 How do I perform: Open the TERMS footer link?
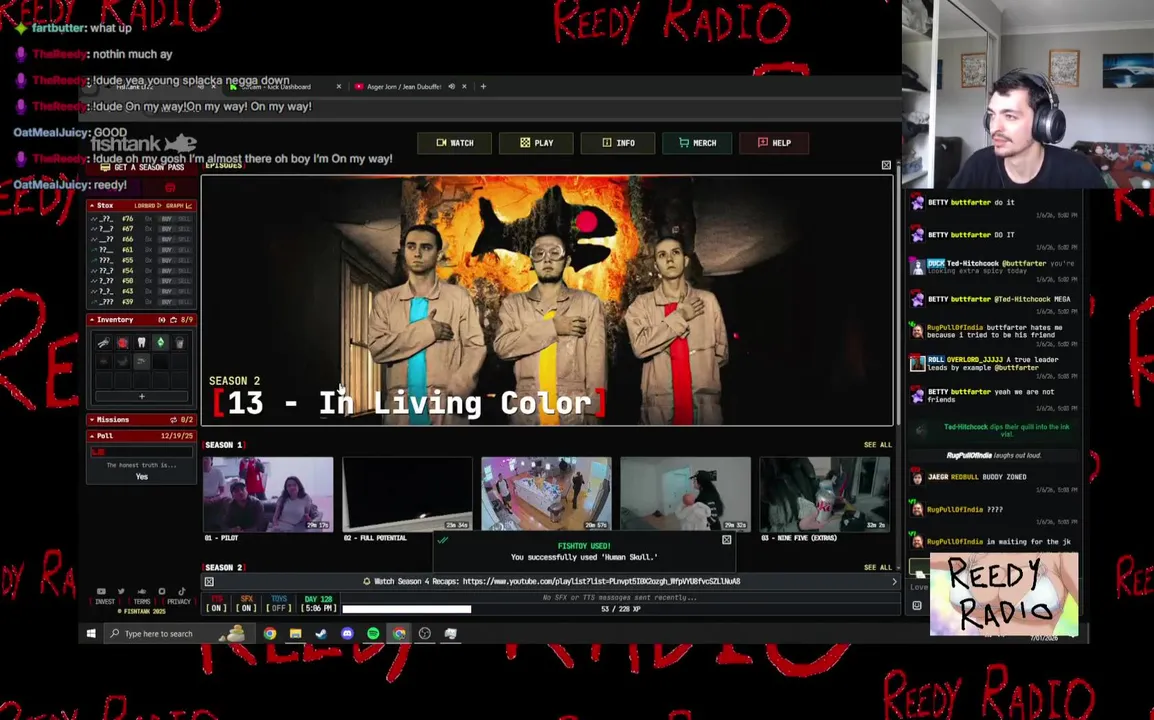142,601
